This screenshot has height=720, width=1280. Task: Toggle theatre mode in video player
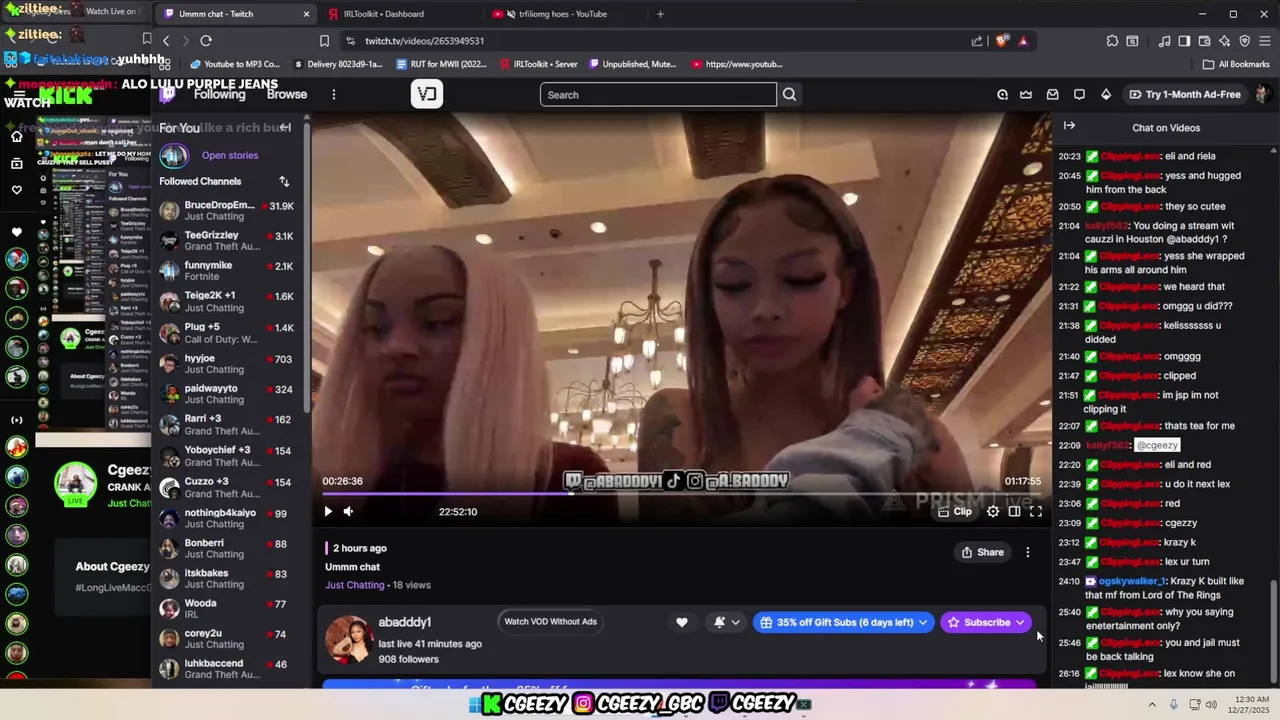click(1014, 511)
